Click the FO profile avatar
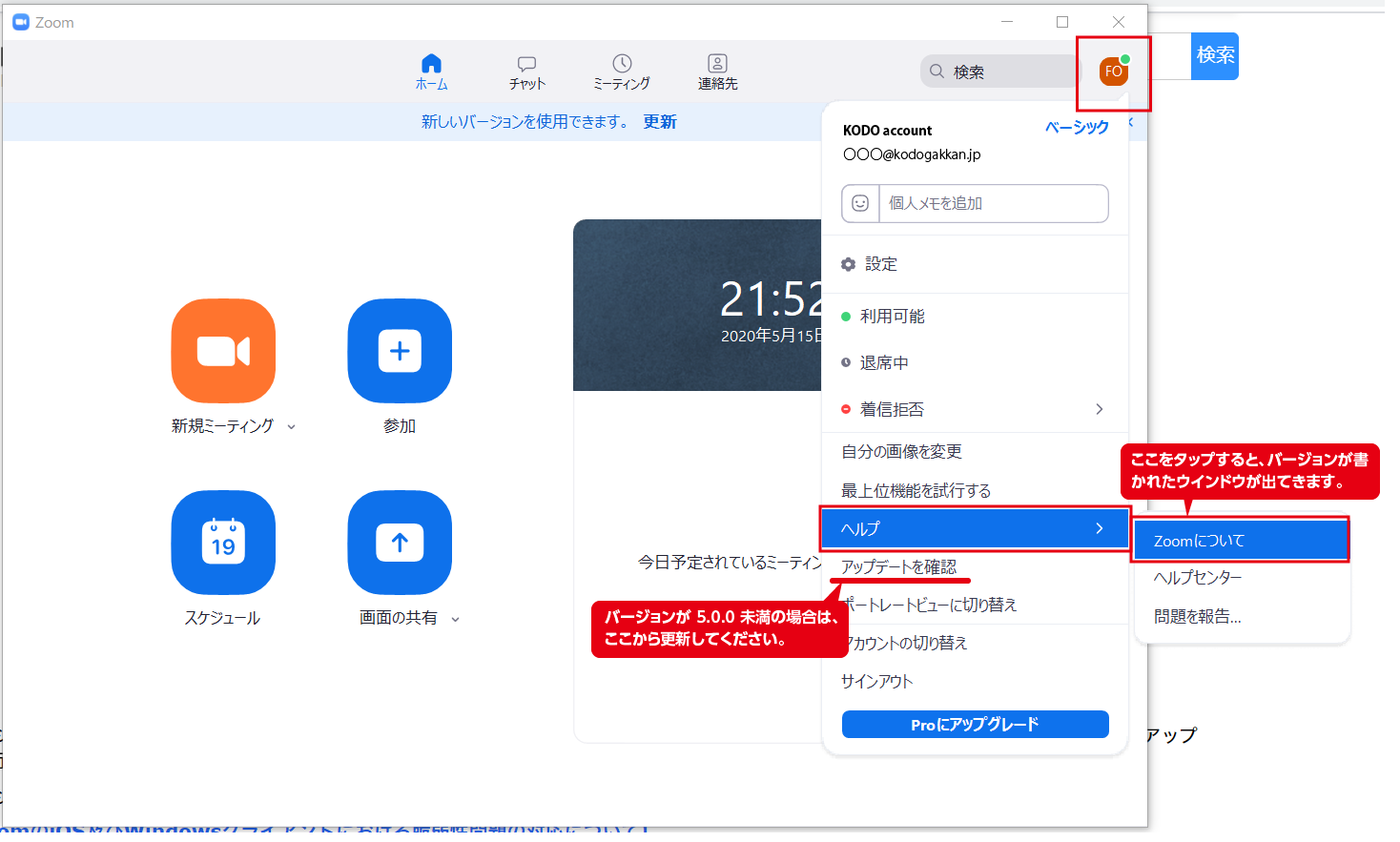This screenshot has width=1400, height=842. point(1113,72)
